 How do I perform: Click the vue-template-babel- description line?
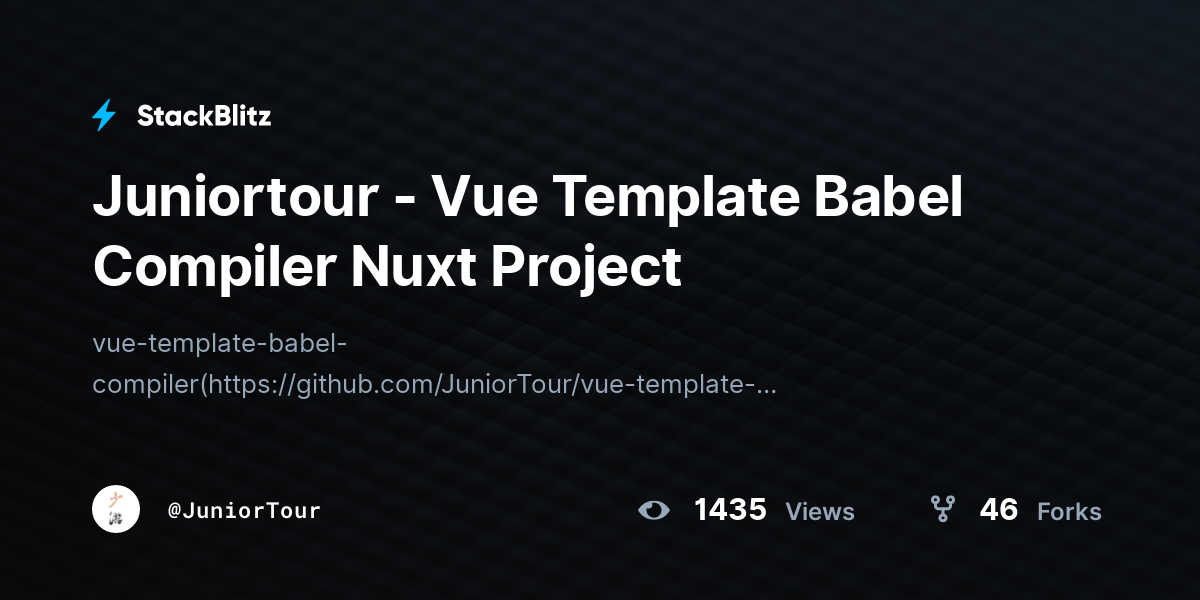[x=220, y=345]
